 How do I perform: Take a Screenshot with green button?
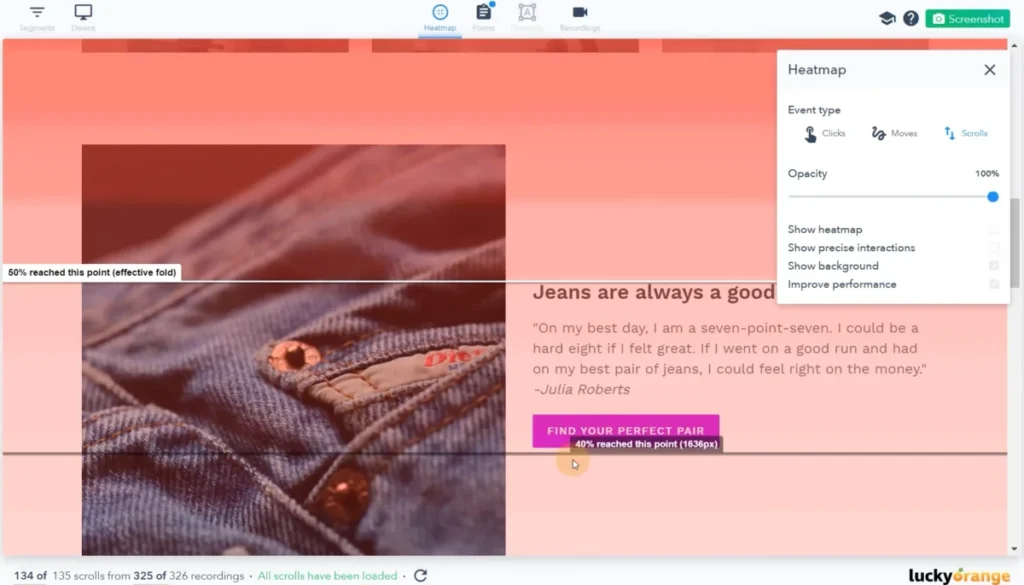coord(967,18)
